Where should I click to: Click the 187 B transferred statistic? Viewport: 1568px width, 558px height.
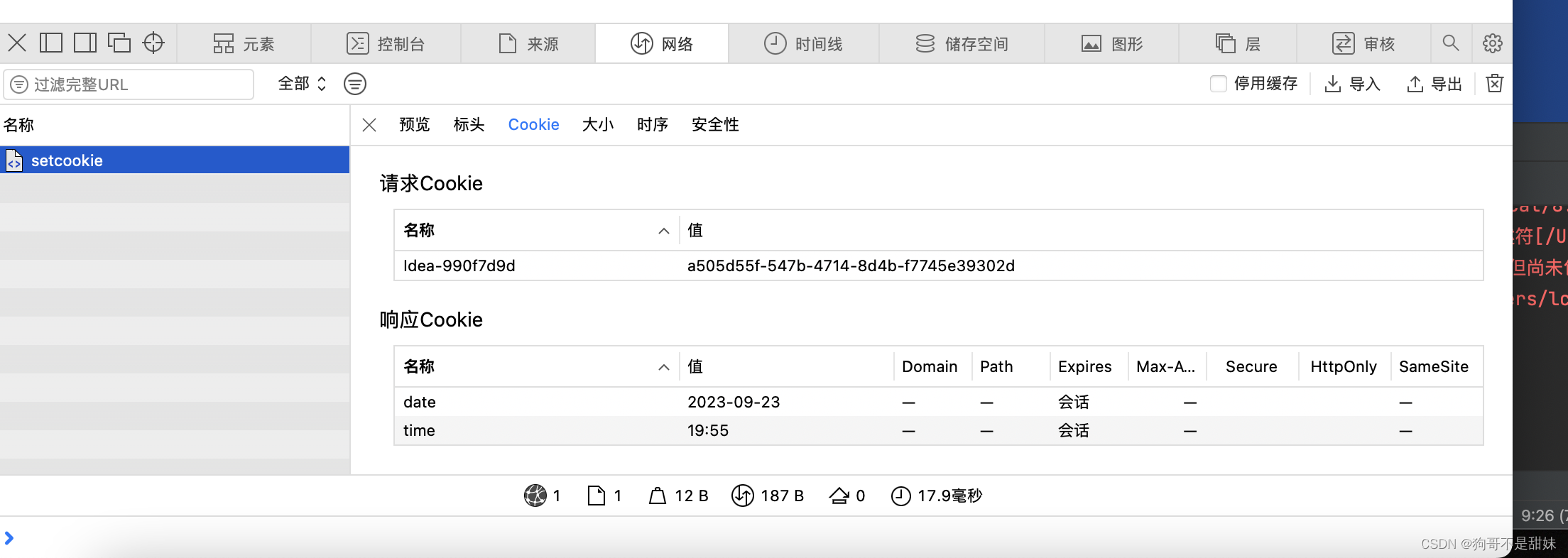pos(768,496)
